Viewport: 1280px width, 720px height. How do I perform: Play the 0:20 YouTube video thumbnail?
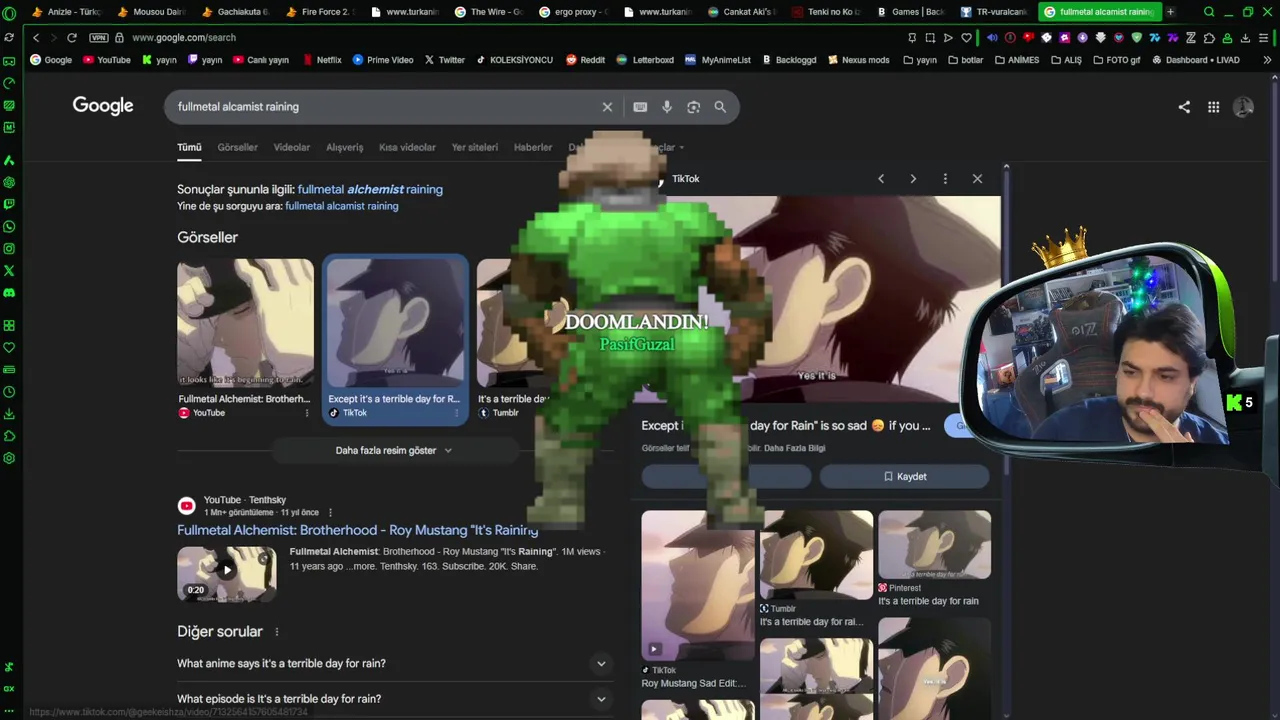pyautogui.click(x=227, y=573)
